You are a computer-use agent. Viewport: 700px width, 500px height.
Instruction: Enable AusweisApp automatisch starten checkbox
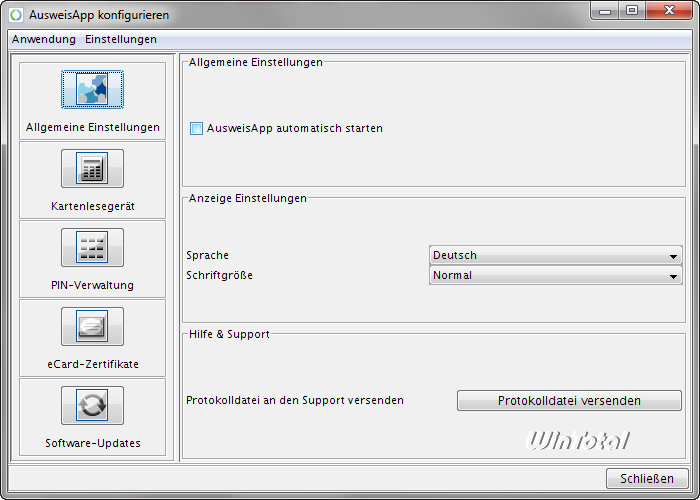(x=196, y=129)
